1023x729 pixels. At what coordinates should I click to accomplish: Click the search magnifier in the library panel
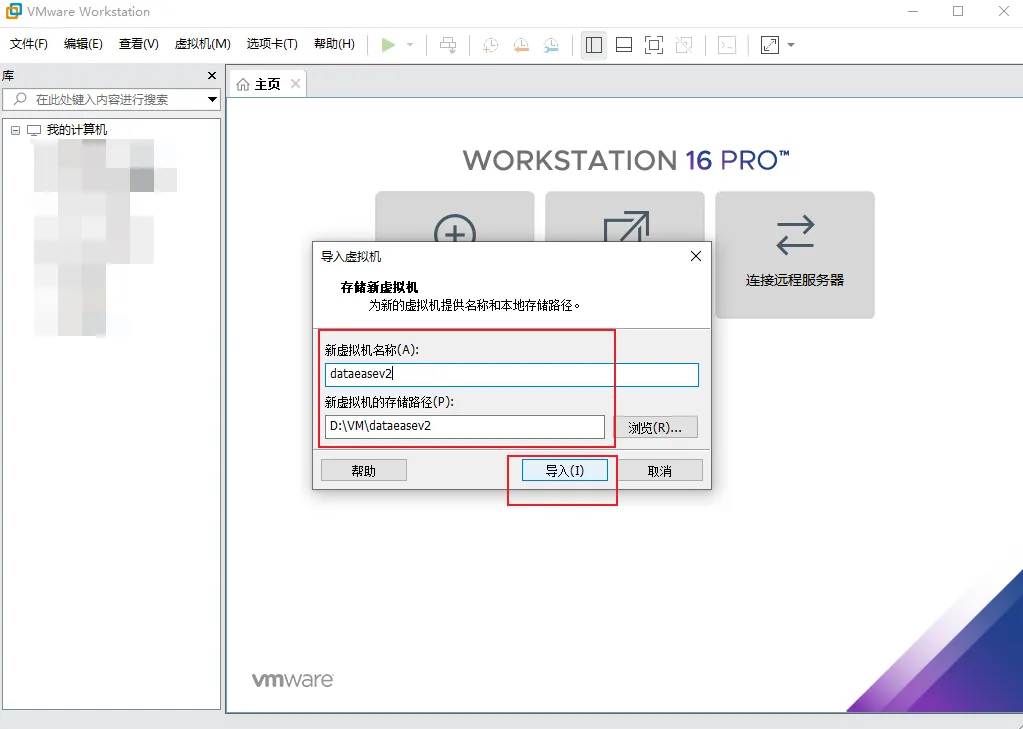(x=19, y=99)
